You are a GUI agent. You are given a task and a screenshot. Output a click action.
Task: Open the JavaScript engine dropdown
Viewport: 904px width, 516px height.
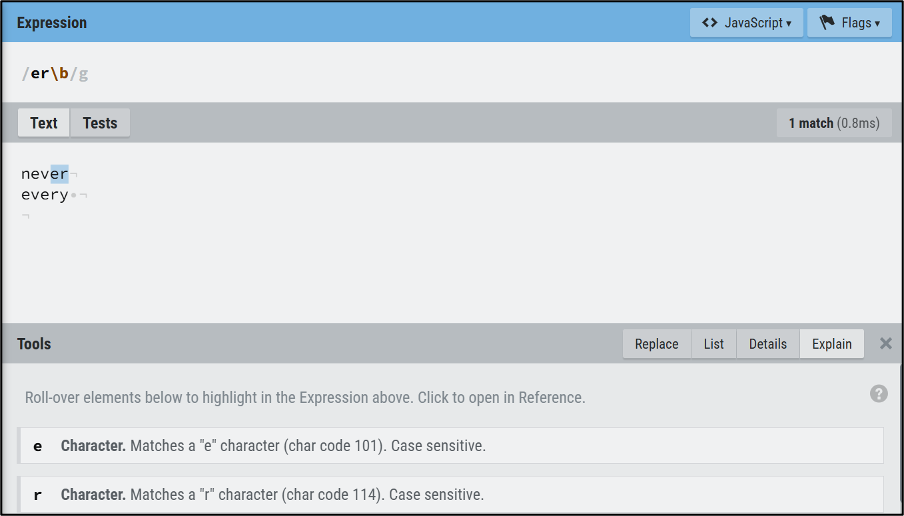pos(746,23)
